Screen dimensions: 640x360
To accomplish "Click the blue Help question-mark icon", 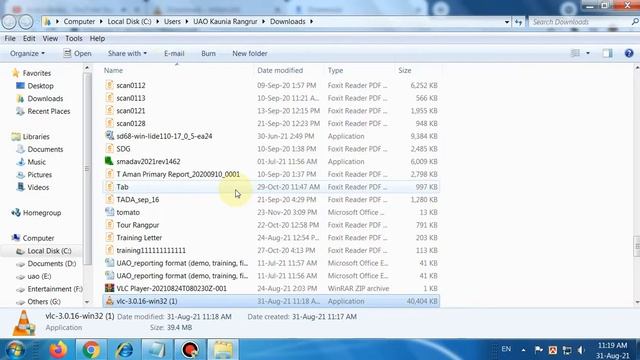I will coord(629,53).
